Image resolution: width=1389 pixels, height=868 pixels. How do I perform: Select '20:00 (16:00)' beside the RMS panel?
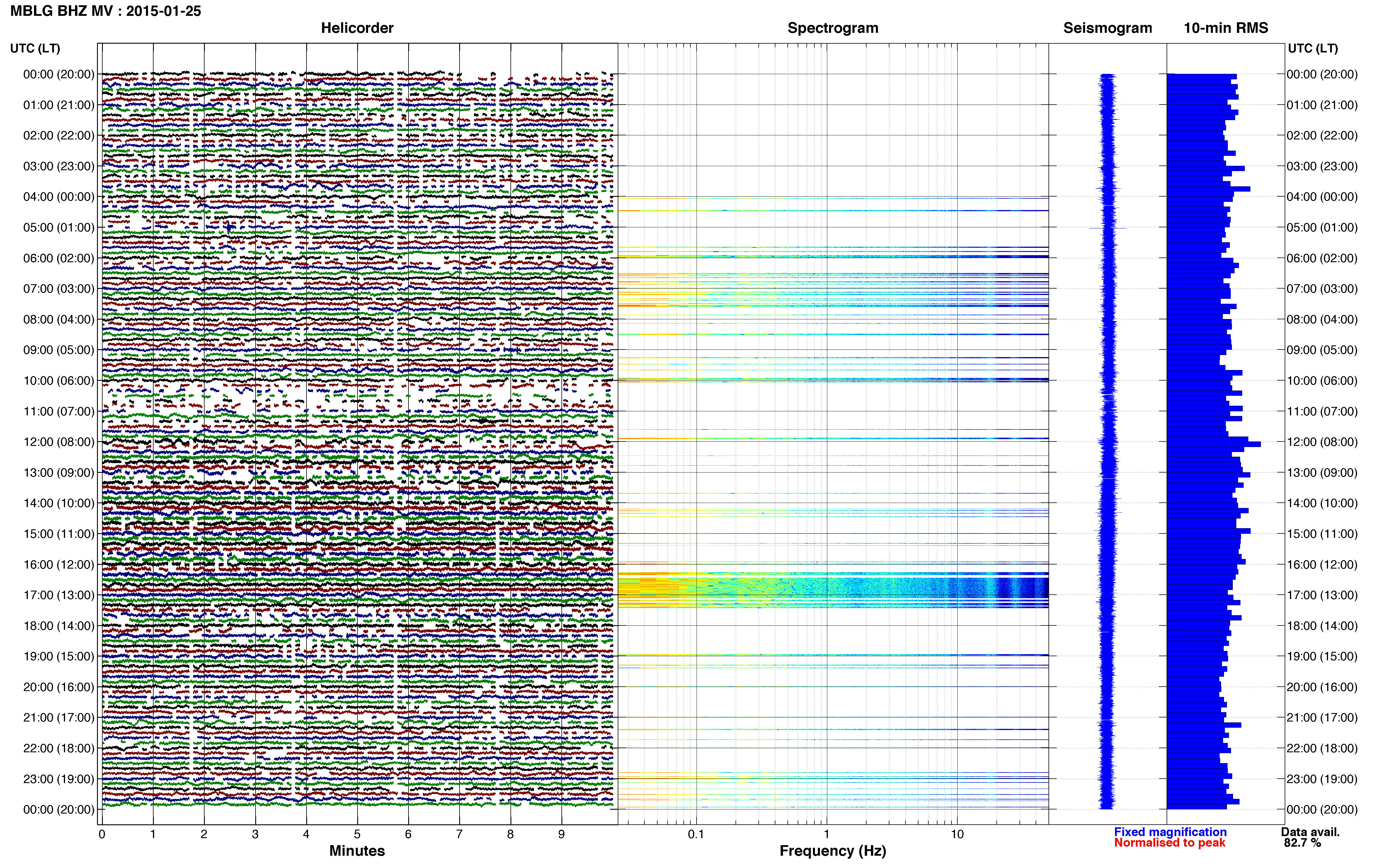click(1322, 687)
